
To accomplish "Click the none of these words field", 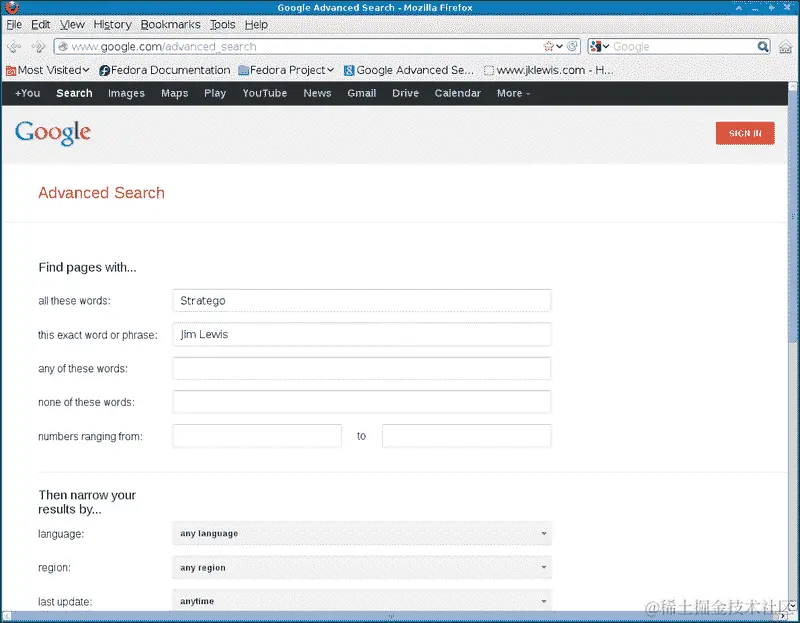I will point(362,402).
